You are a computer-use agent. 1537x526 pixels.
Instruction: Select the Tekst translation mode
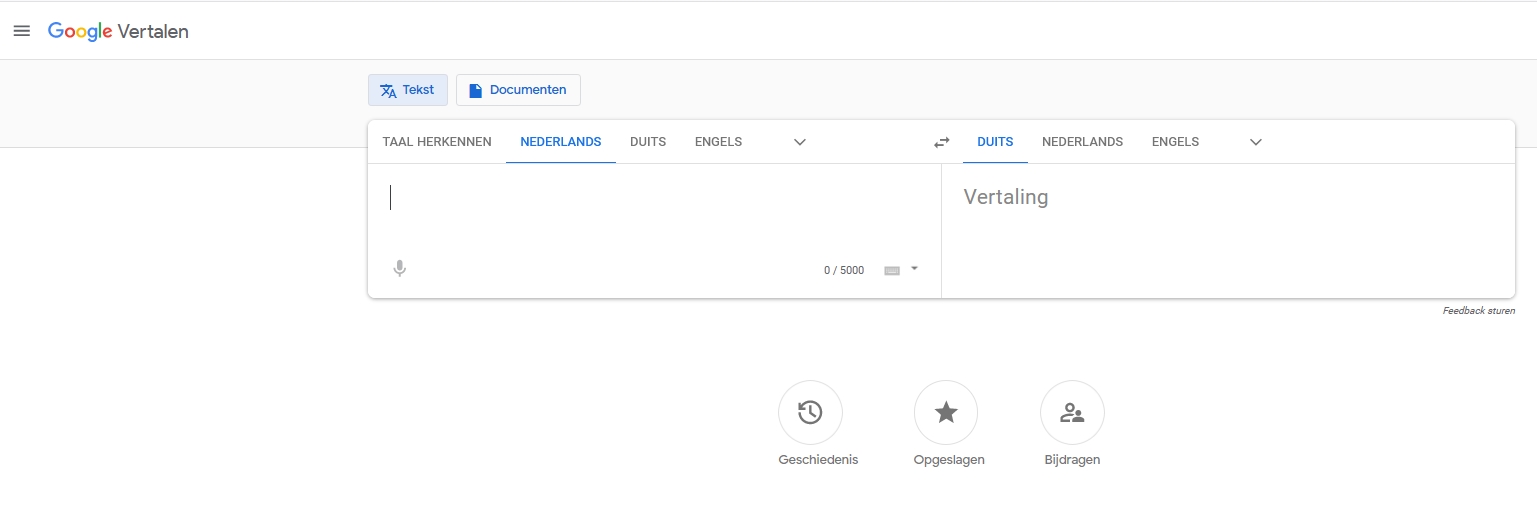pyautogui.click(x=408, y=90)
